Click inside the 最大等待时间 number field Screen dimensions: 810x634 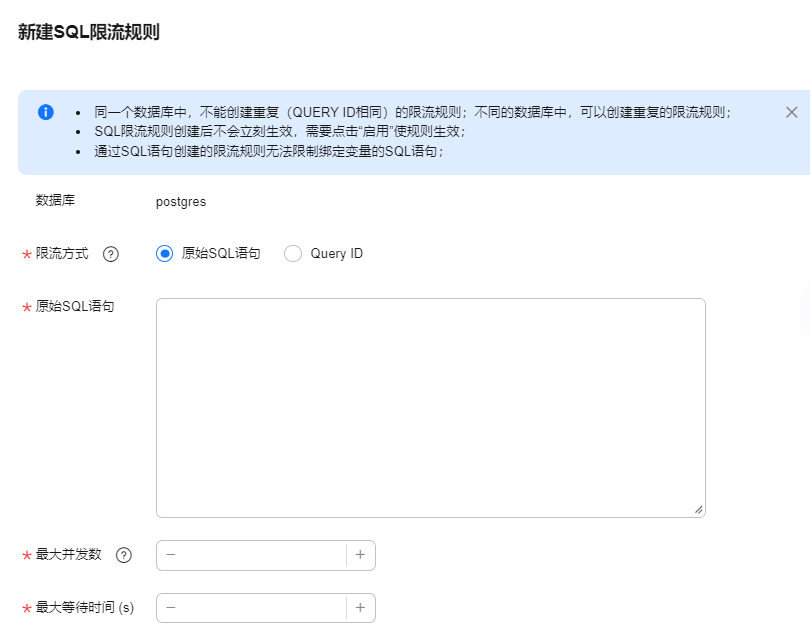(265, 608)
